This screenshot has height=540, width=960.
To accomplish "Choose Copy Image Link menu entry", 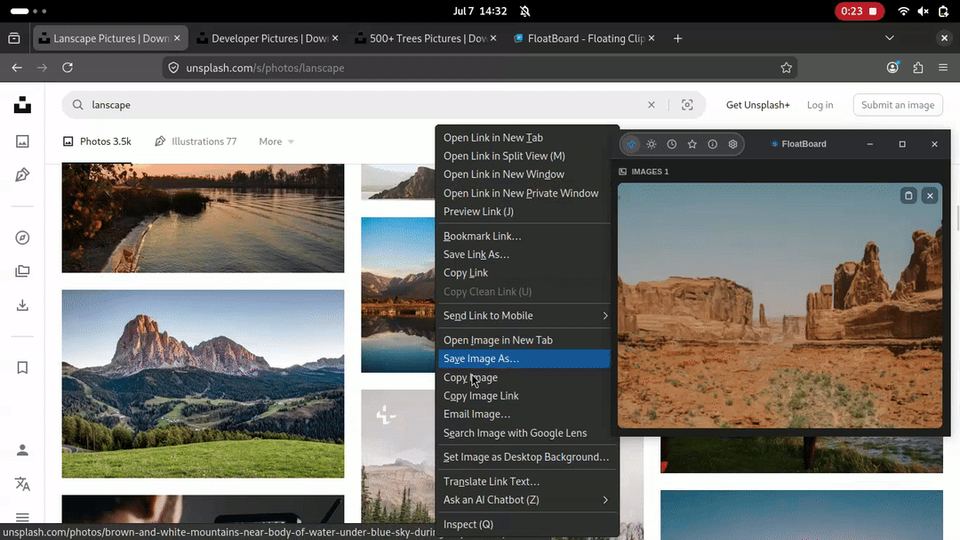I will 524,396.
